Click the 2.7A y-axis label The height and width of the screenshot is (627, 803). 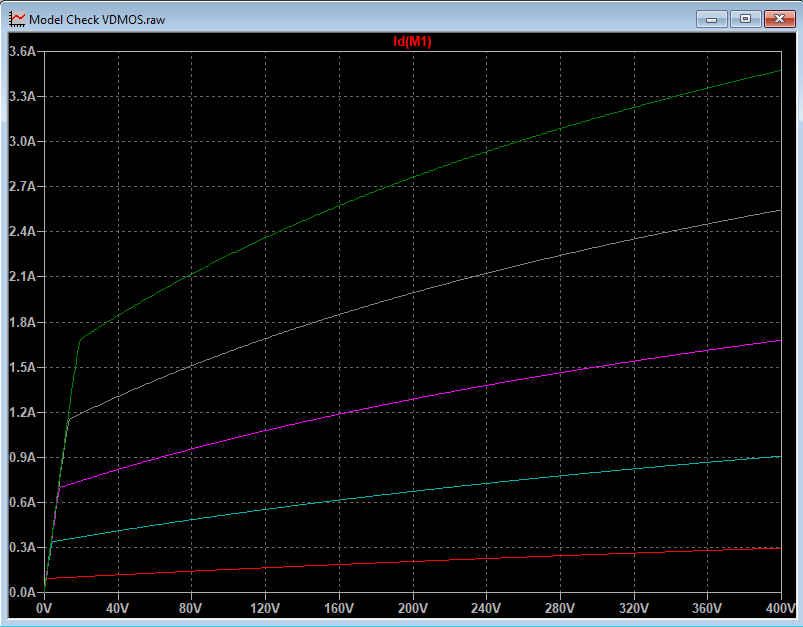[23, 186]
